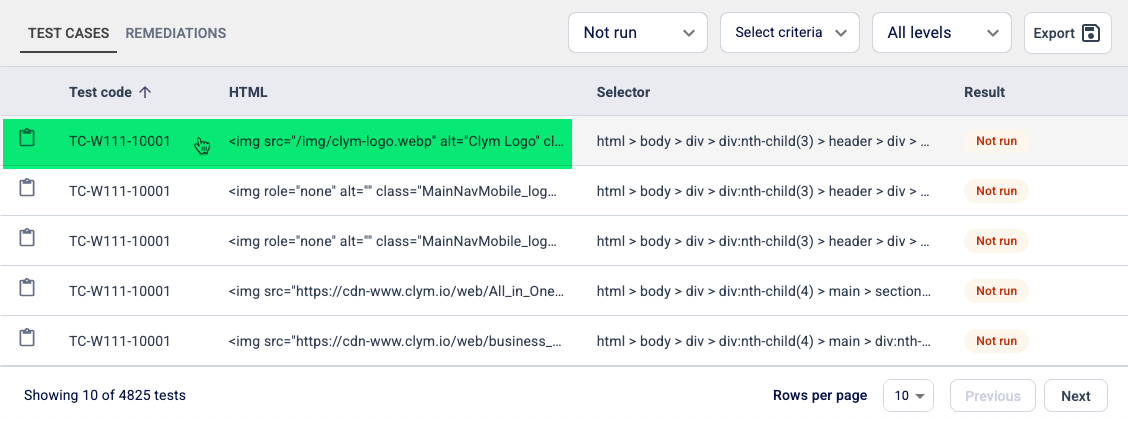The width and height of the screenshot is (1128, 421).
Task: Click the HTML column header
Action: 248,92
